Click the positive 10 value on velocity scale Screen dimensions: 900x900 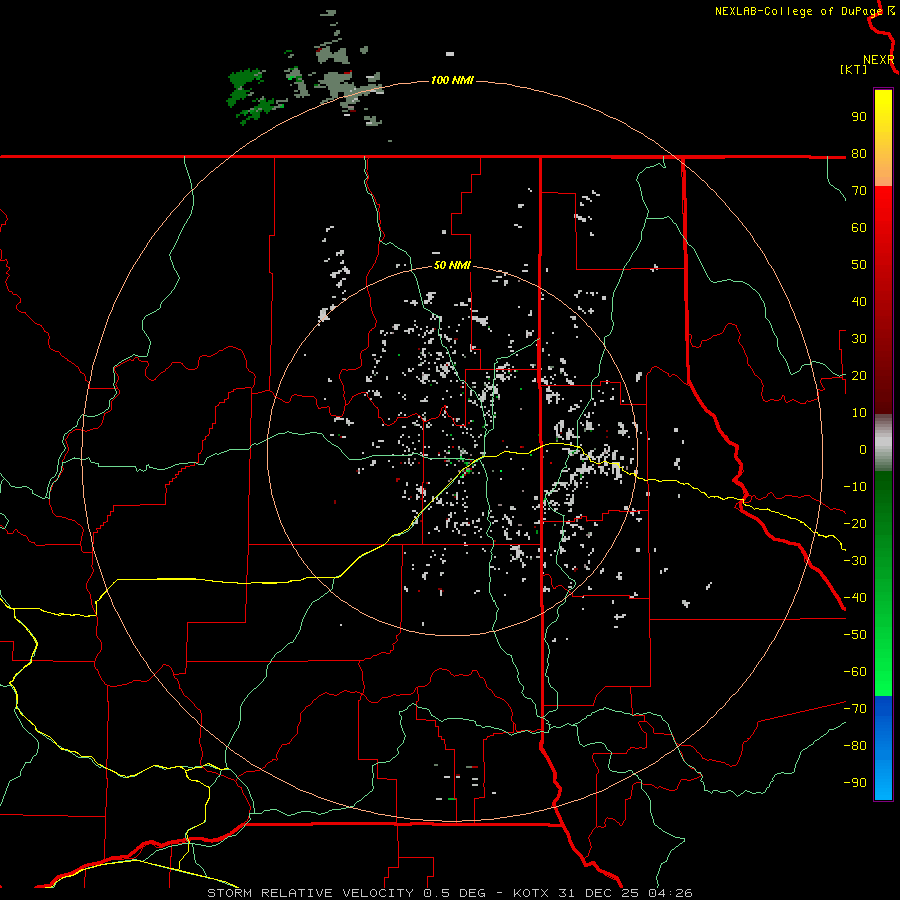point(859,413)
